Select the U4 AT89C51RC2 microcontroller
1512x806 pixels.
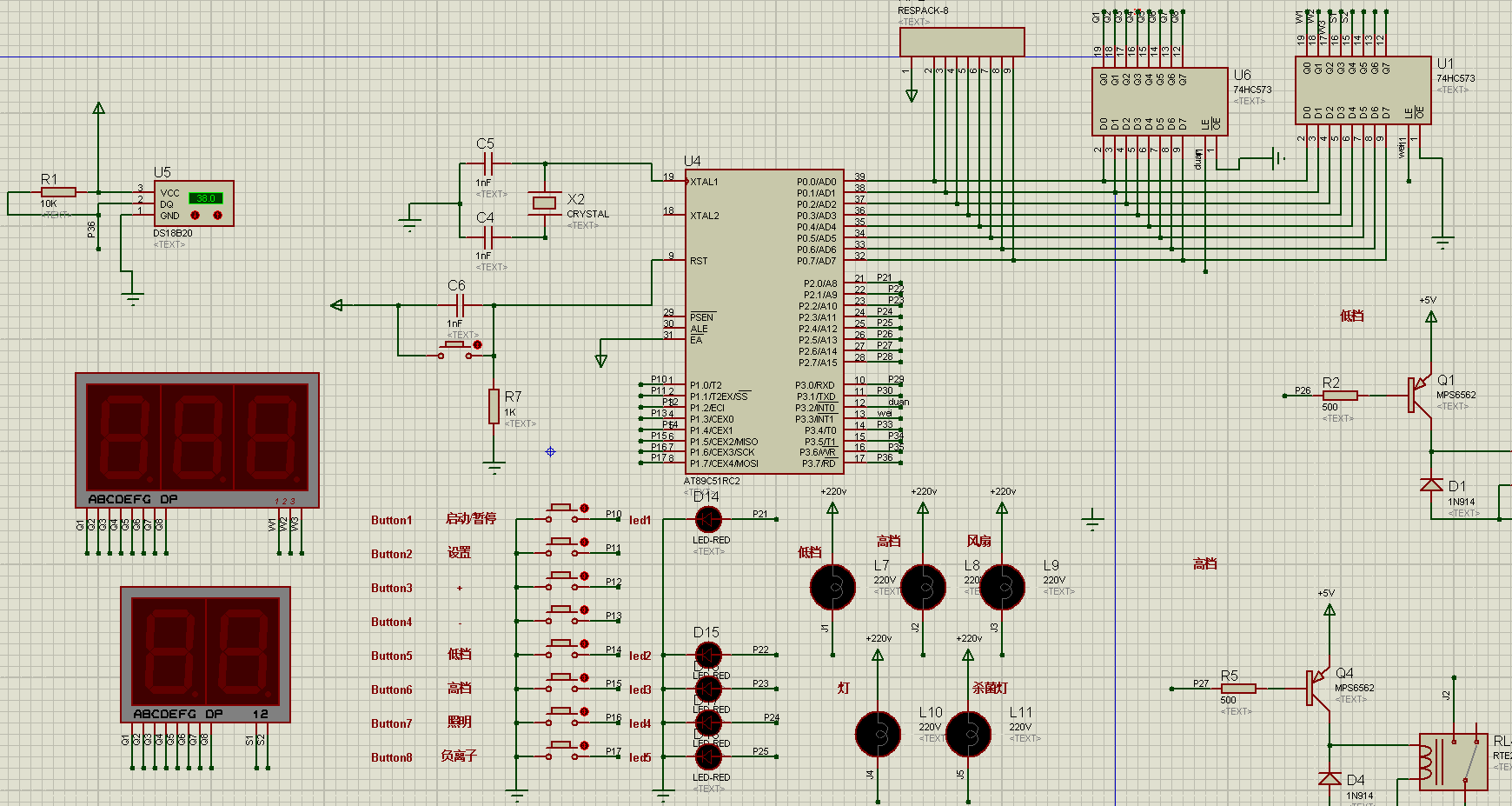point(764,322)
